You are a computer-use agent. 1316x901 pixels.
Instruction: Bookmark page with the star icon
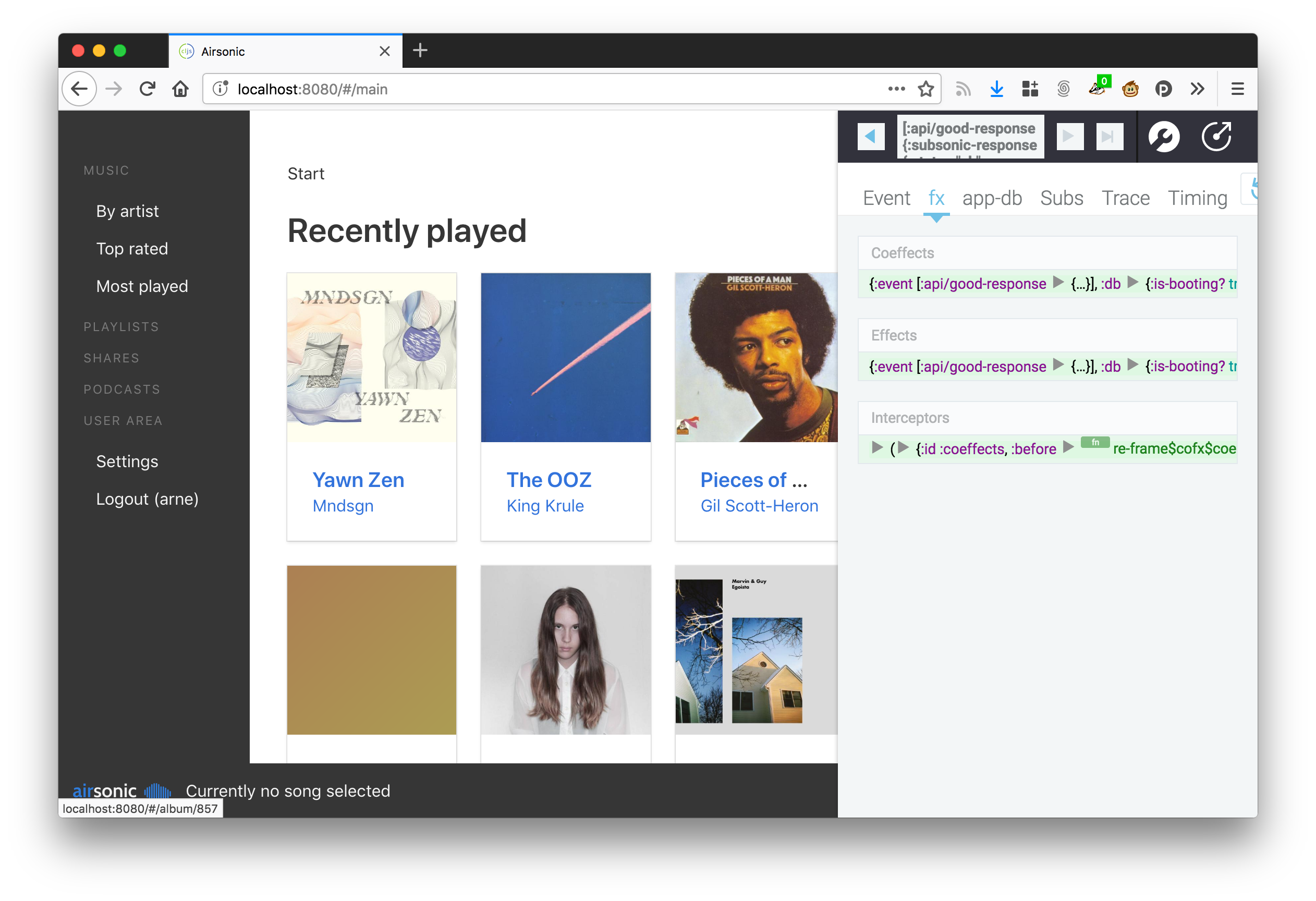(925, 89)
